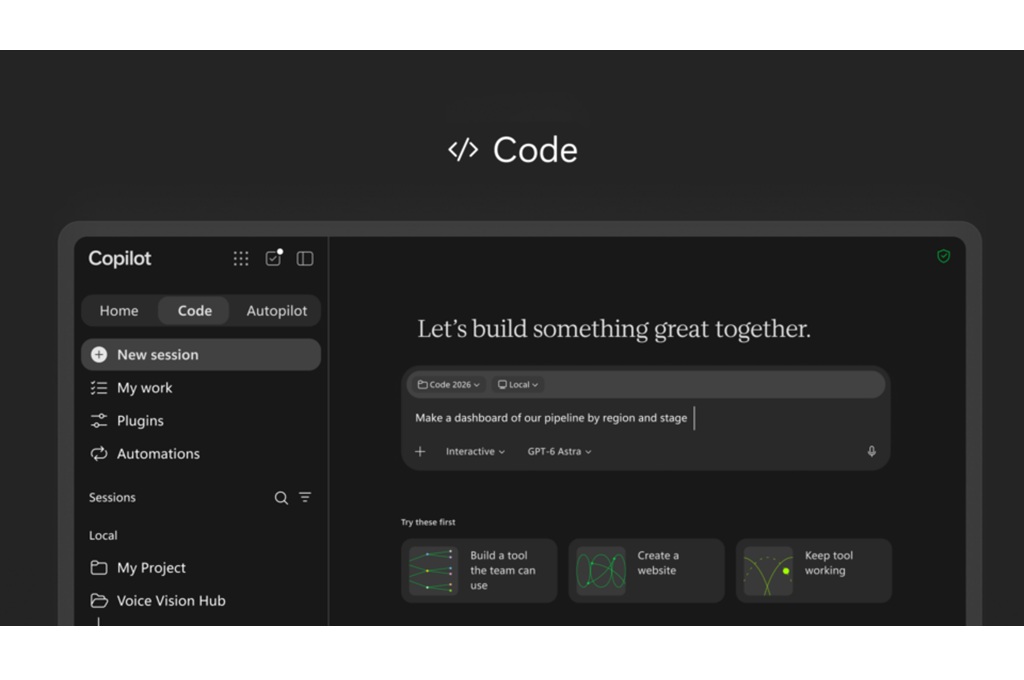Open Automations

(x=201, y=453)
